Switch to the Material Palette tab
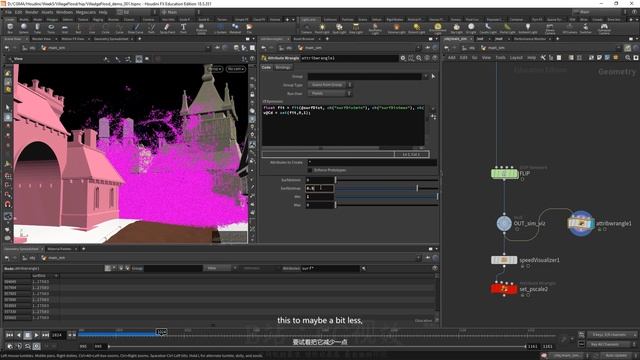The image size is (640, 360). click(x=59, y=249)
